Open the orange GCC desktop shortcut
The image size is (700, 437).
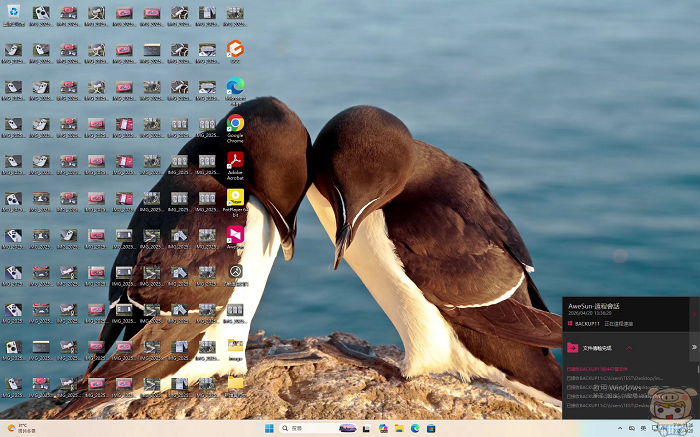[235, 49]
